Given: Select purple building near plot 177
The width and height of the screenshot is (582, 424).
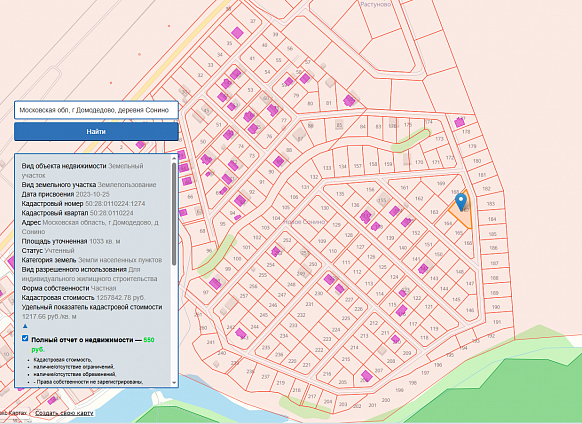Looking at the screenshot, I should (460, 122).
